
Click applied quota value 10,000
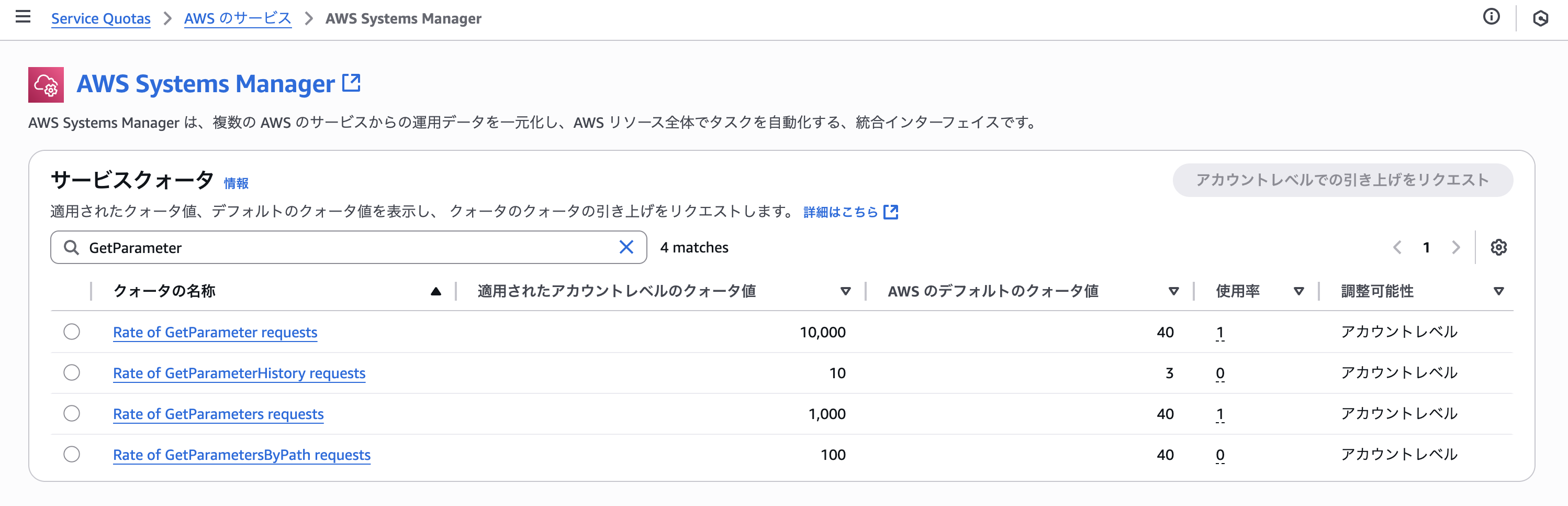(x=822, y=333)
